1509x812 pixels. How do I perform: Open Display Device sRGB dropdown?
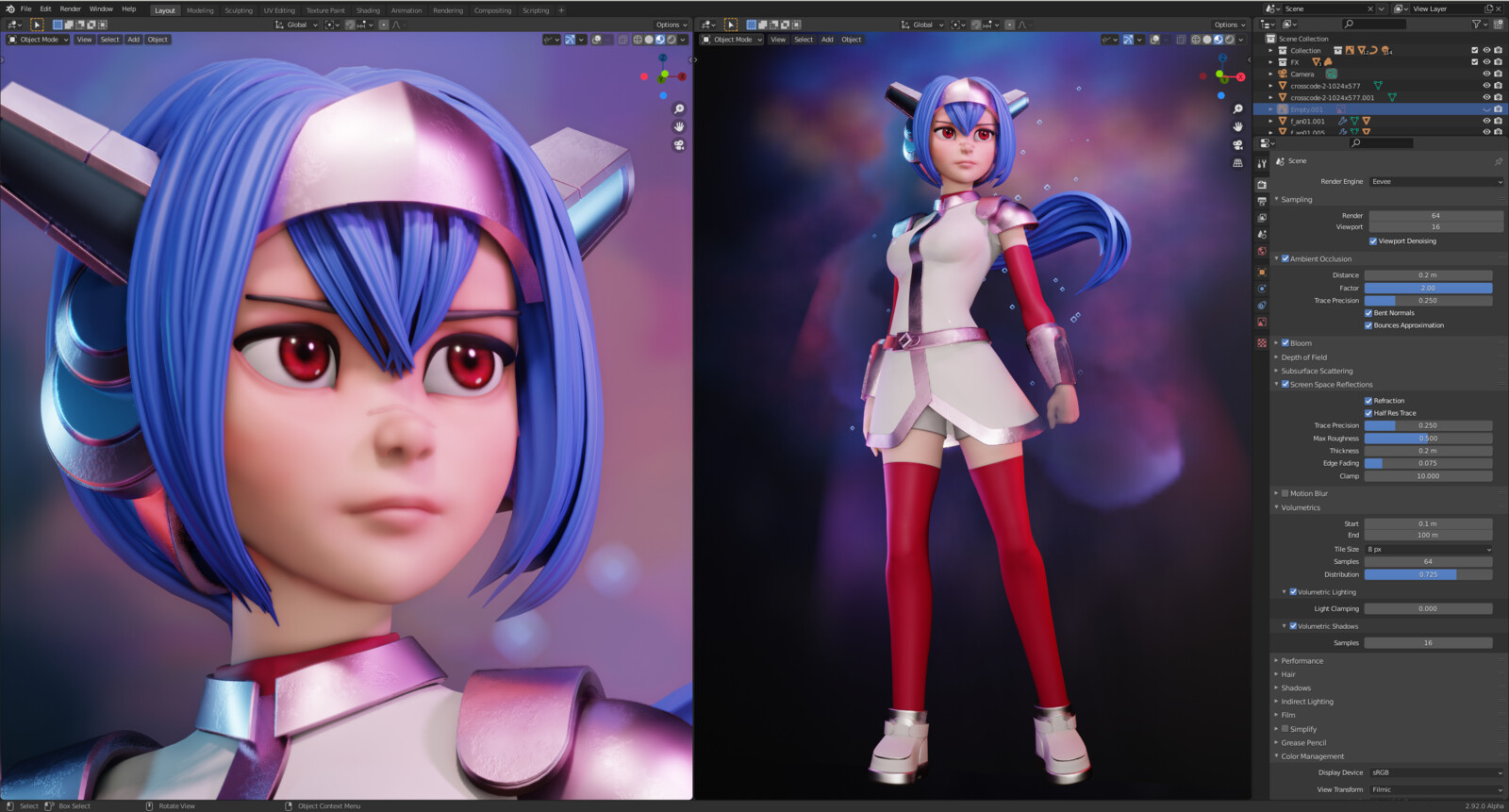(x=1436, y=772)
